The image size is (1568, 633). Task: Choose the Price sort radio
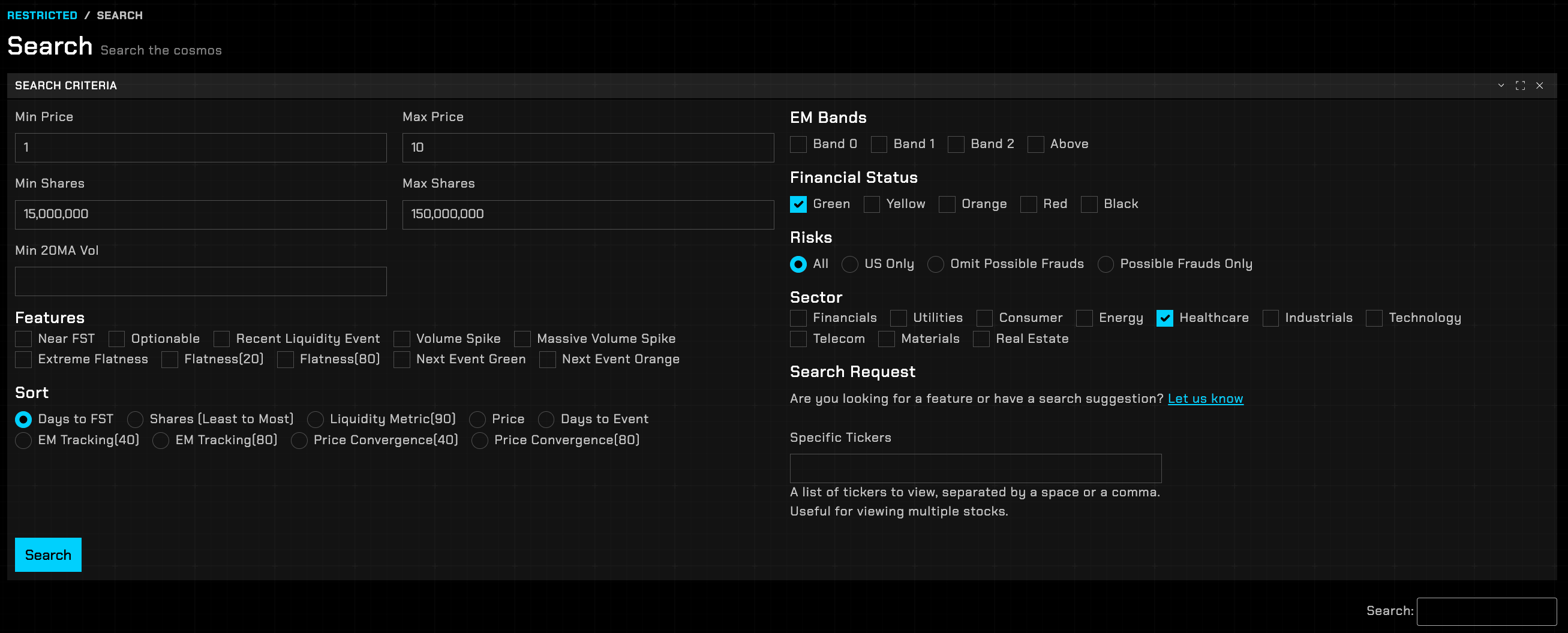tap(477, 420)
